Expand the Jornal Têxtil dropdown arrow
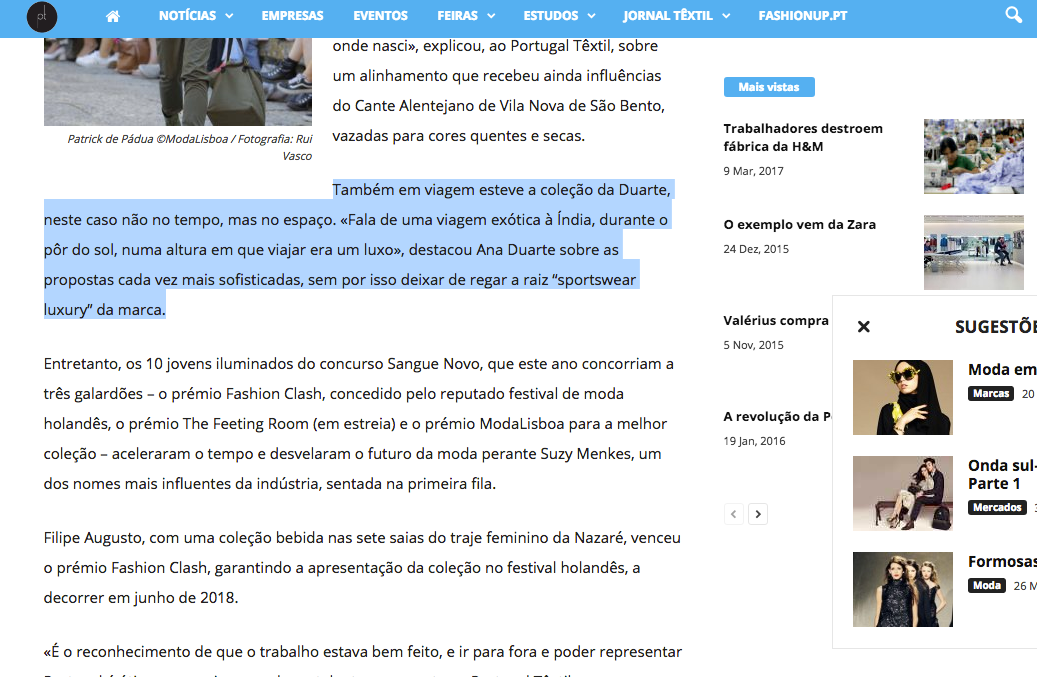1037x677 pixels. tap(726, 16)
